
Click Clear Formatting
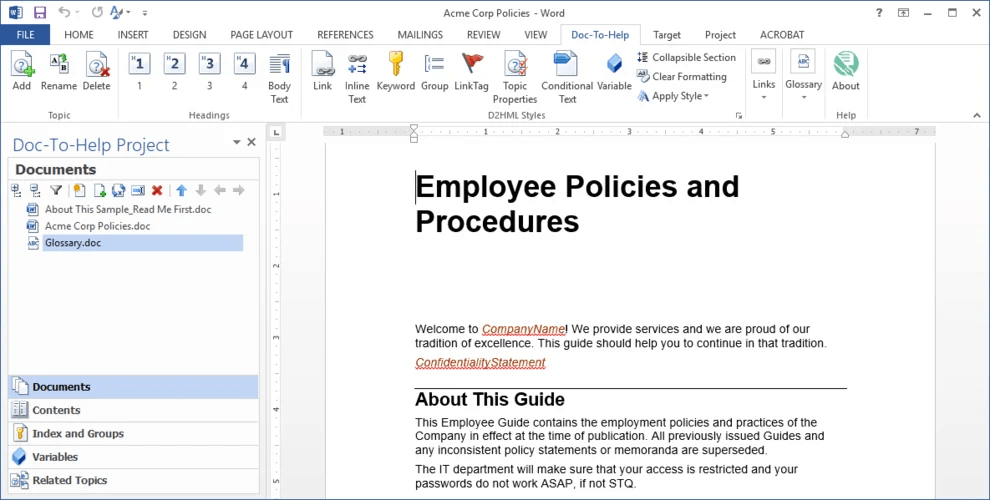click(x=682, y=76)
